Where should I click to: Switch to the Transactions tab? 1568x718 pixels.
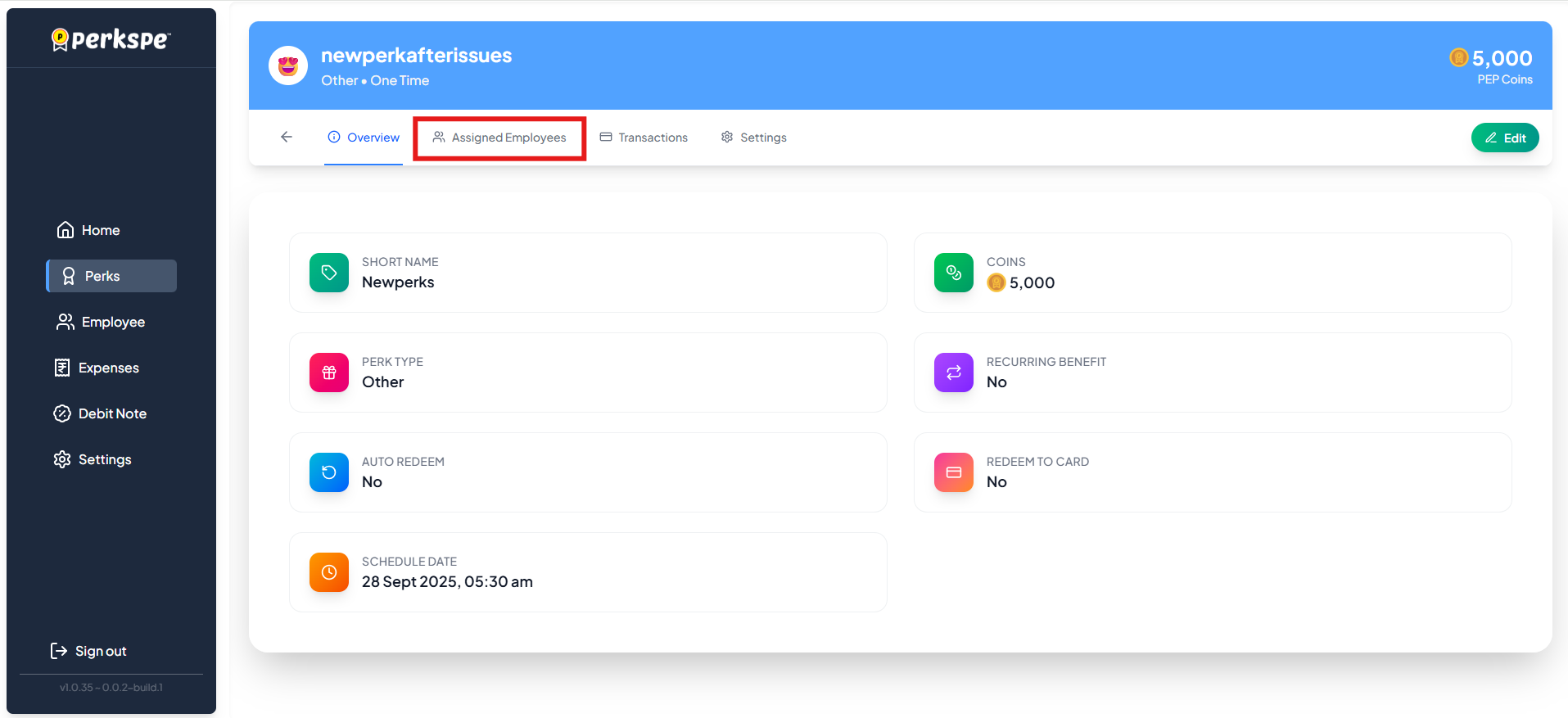[644, 138]
